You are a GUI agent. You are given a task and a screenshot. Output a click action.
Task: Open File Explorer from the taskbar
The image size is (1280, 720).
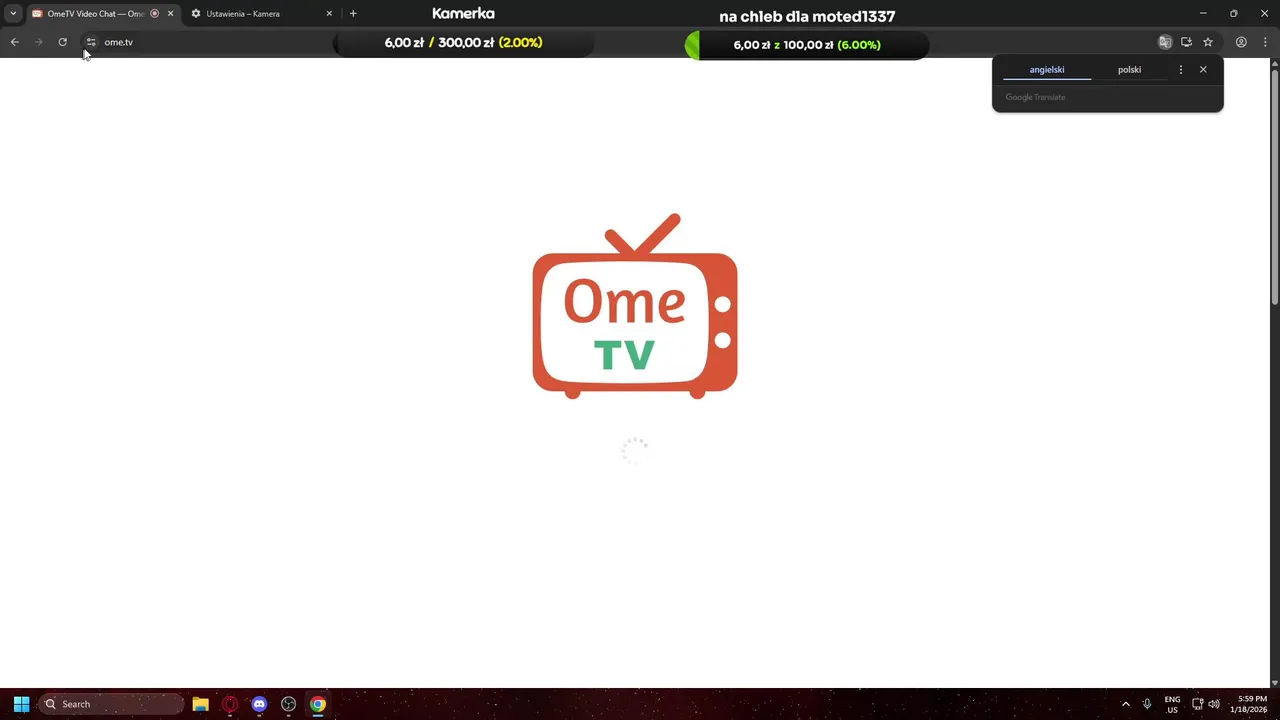pos(200,704)
